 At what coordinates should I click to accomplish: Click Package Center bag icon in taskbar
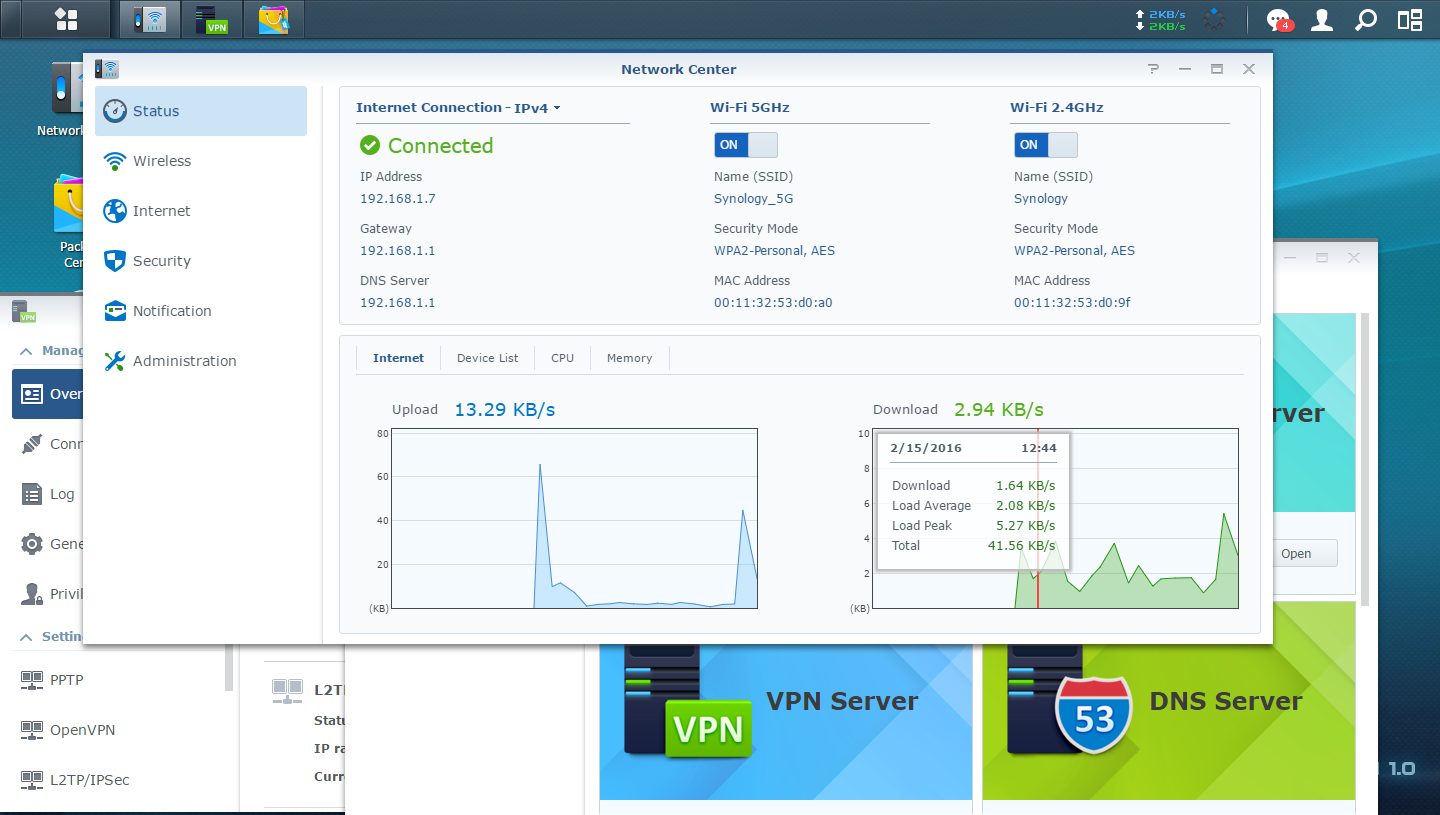(x=274, y=19)
